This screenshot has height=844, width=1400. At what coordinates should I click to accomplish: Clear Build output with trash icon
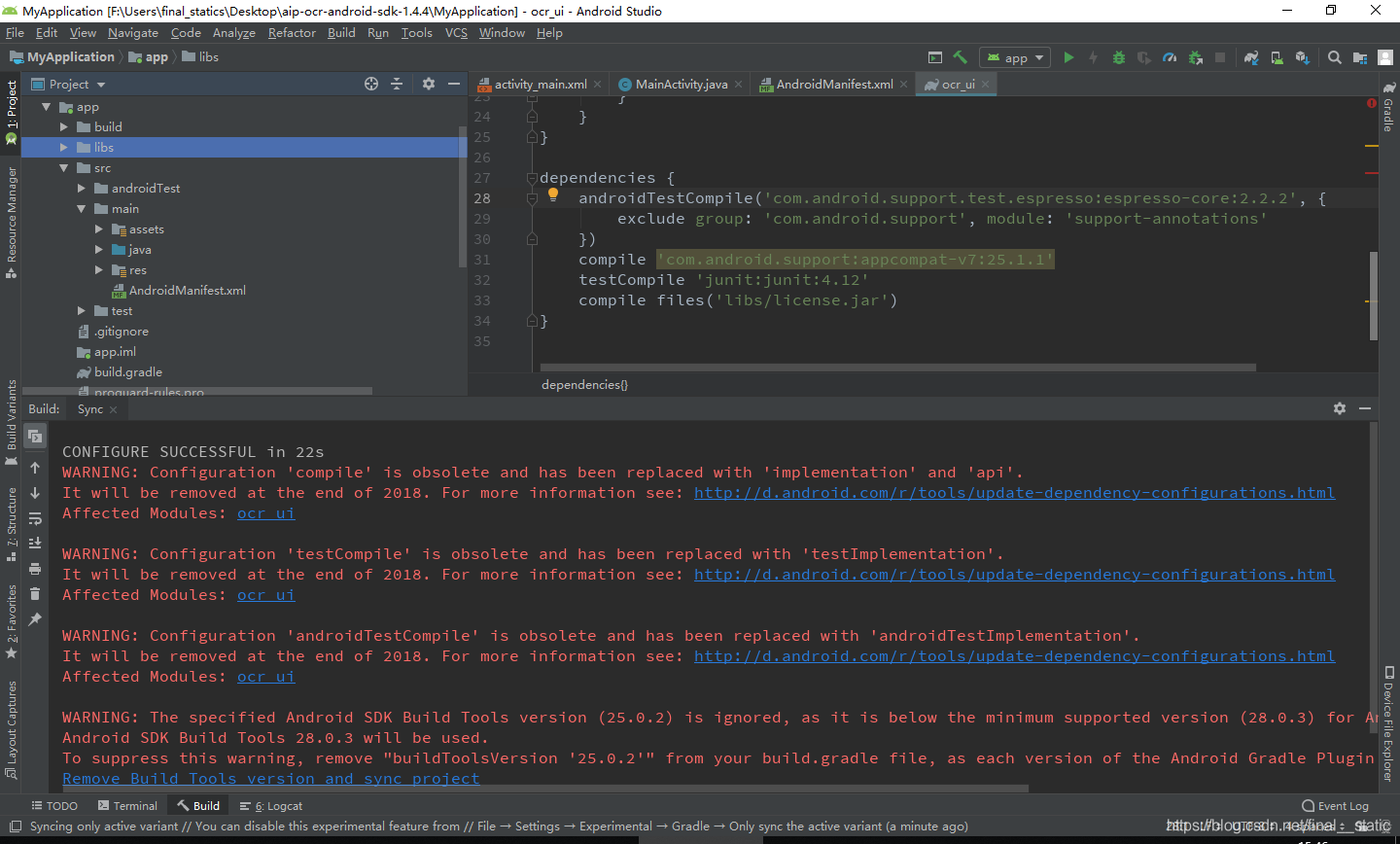(x=35, y=594)
